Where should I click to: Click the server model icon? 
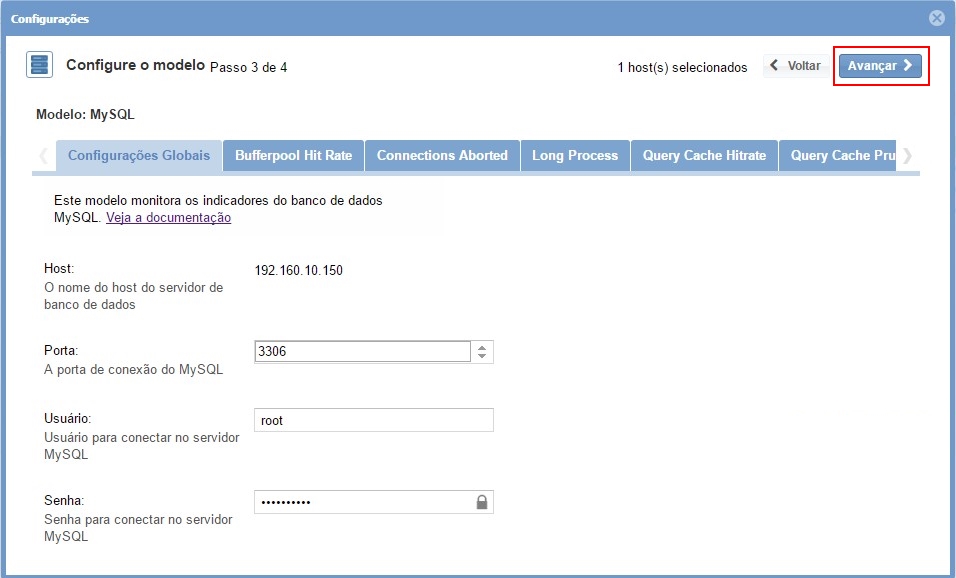point(39,66)
